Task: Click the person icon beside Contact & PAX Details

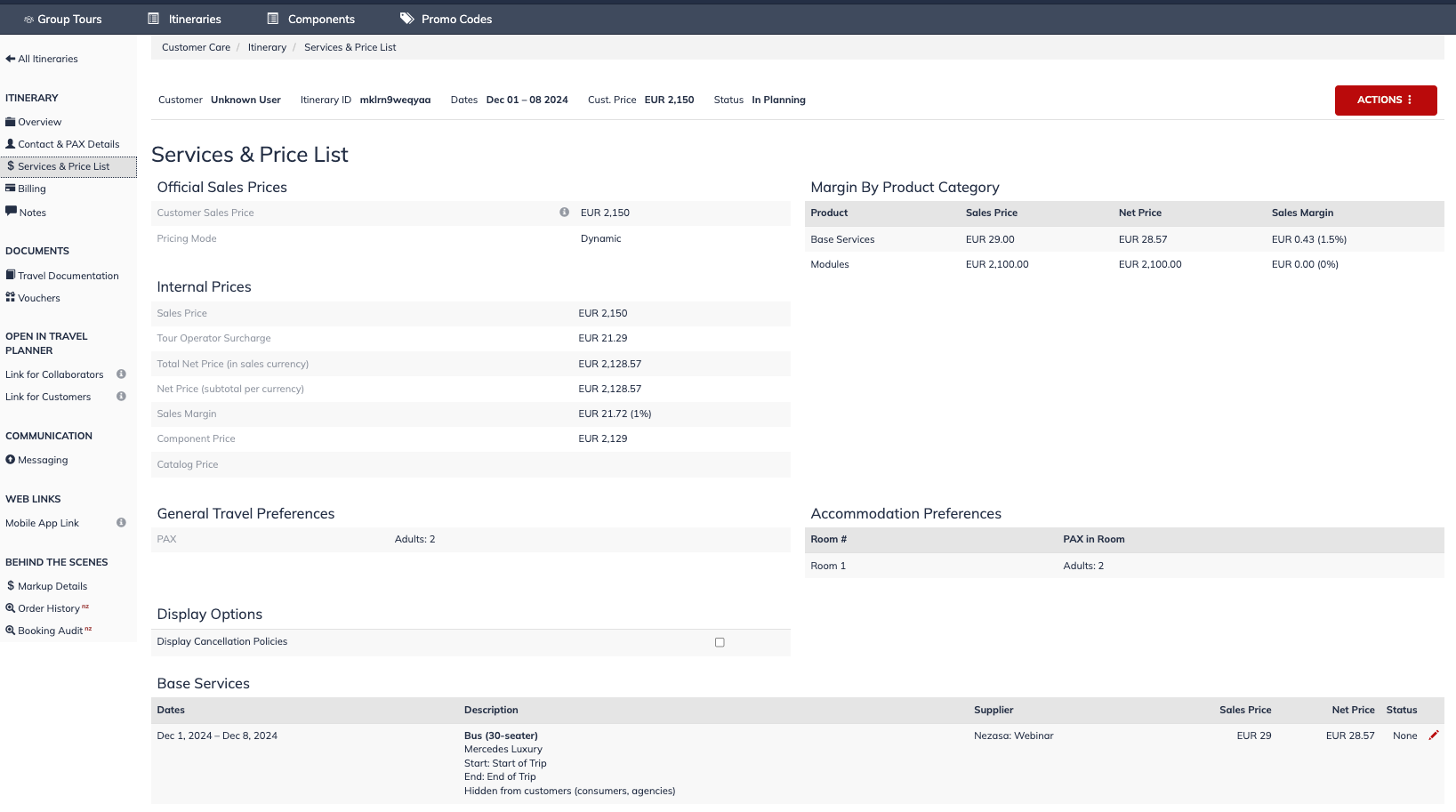Action: coord(11,144)
